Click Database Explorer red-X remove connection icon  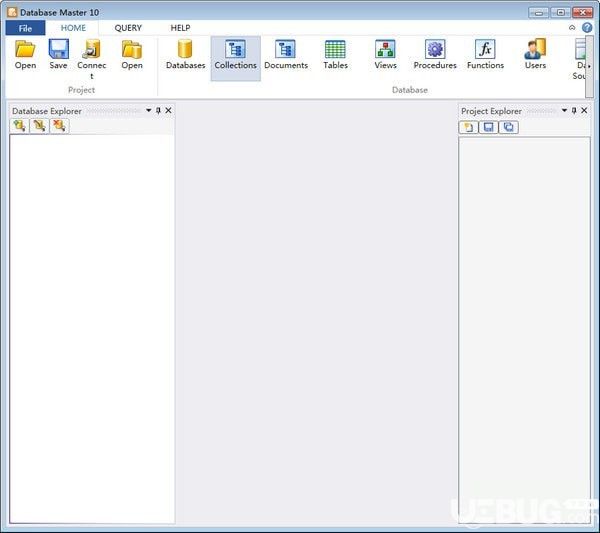point(59,126)
